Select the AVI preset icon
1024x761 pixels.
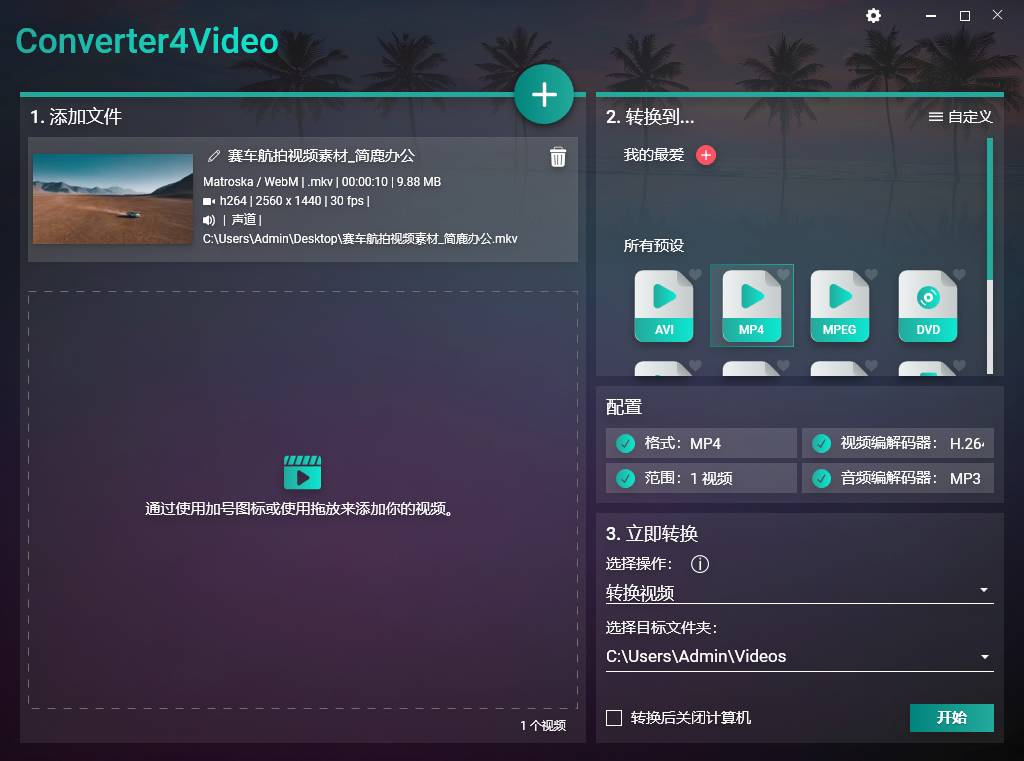click(663, 305)
